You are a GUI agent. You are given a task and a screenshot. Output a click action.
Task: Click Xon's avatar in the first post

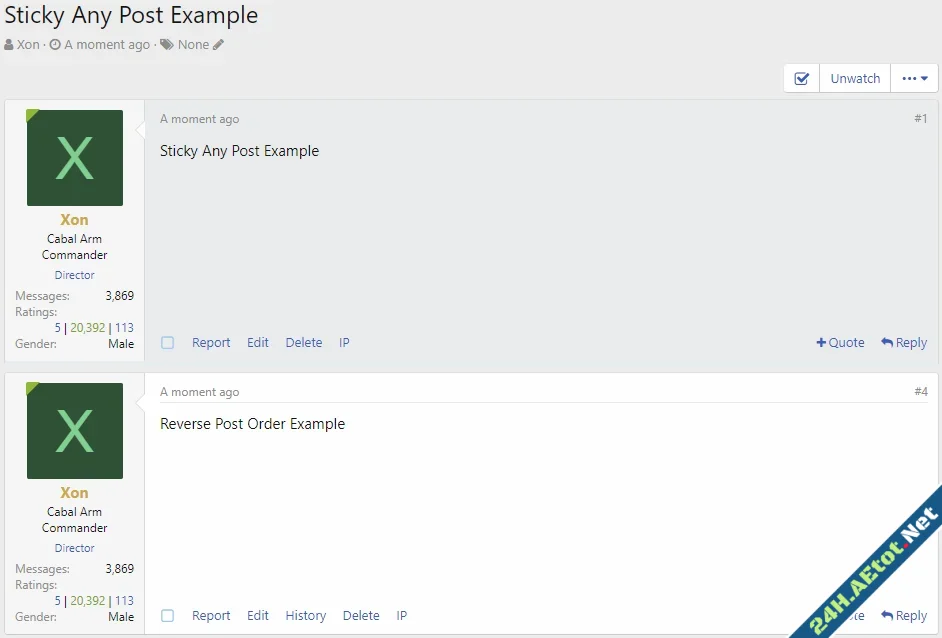click(74, 157)
